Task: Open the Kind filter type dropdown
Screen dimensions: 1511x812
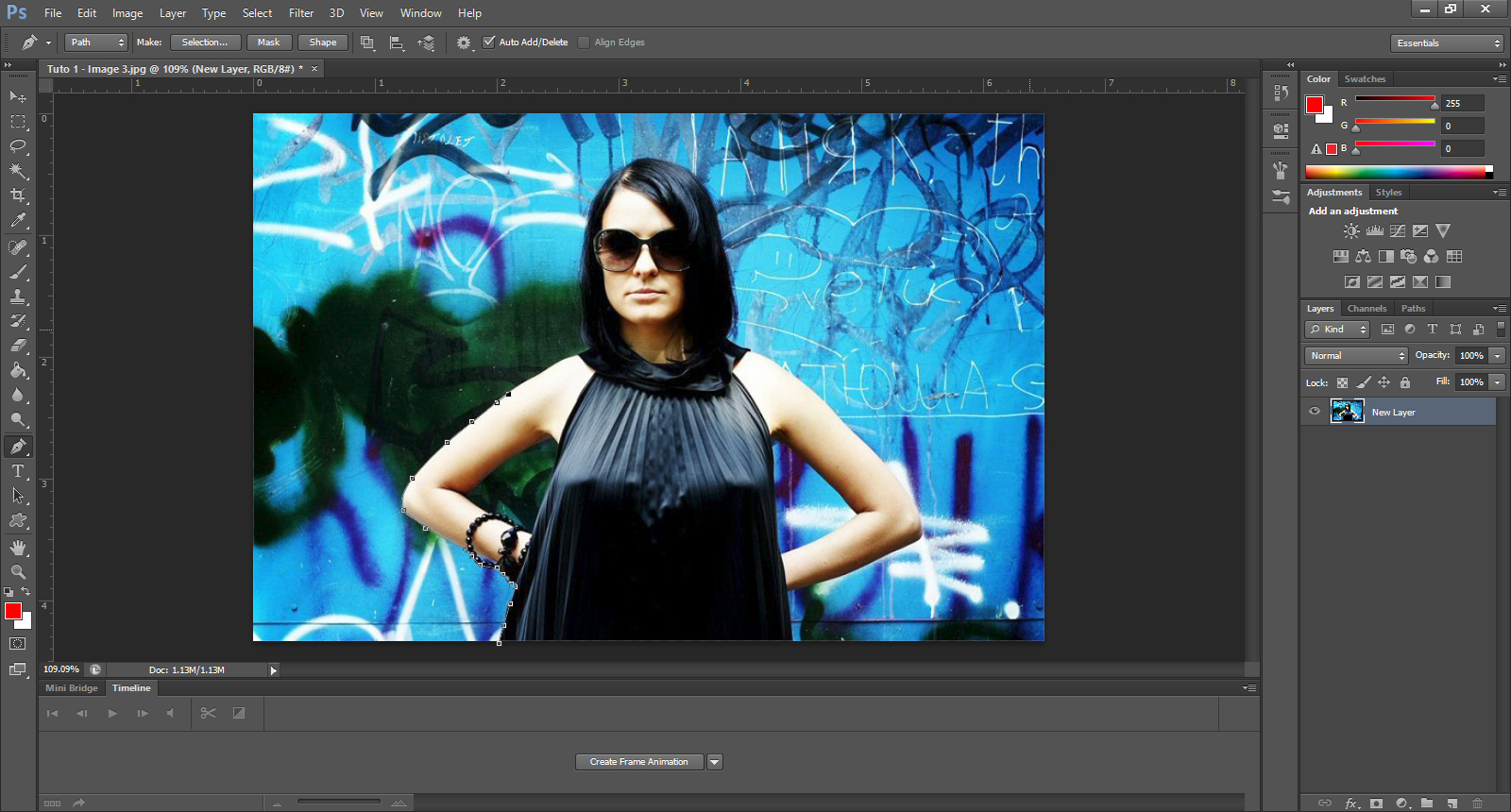Action: click(x=1338, y=330)
